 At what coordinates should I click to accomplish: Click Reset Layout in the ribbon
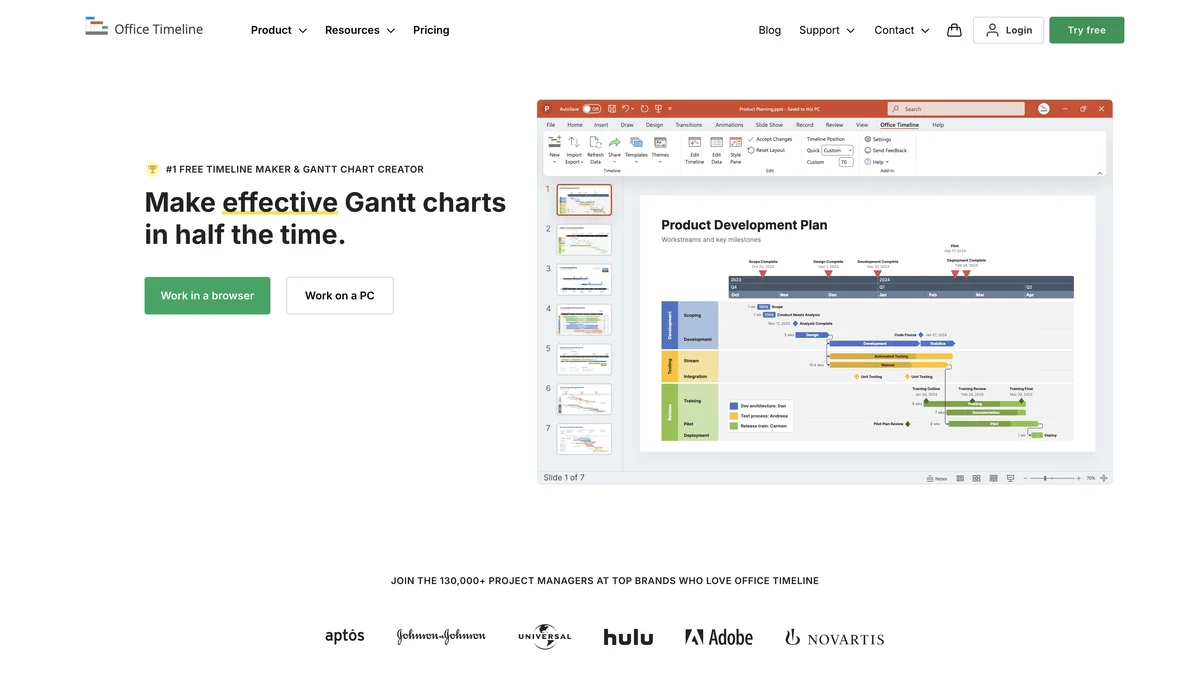click(x=767, y=150)
